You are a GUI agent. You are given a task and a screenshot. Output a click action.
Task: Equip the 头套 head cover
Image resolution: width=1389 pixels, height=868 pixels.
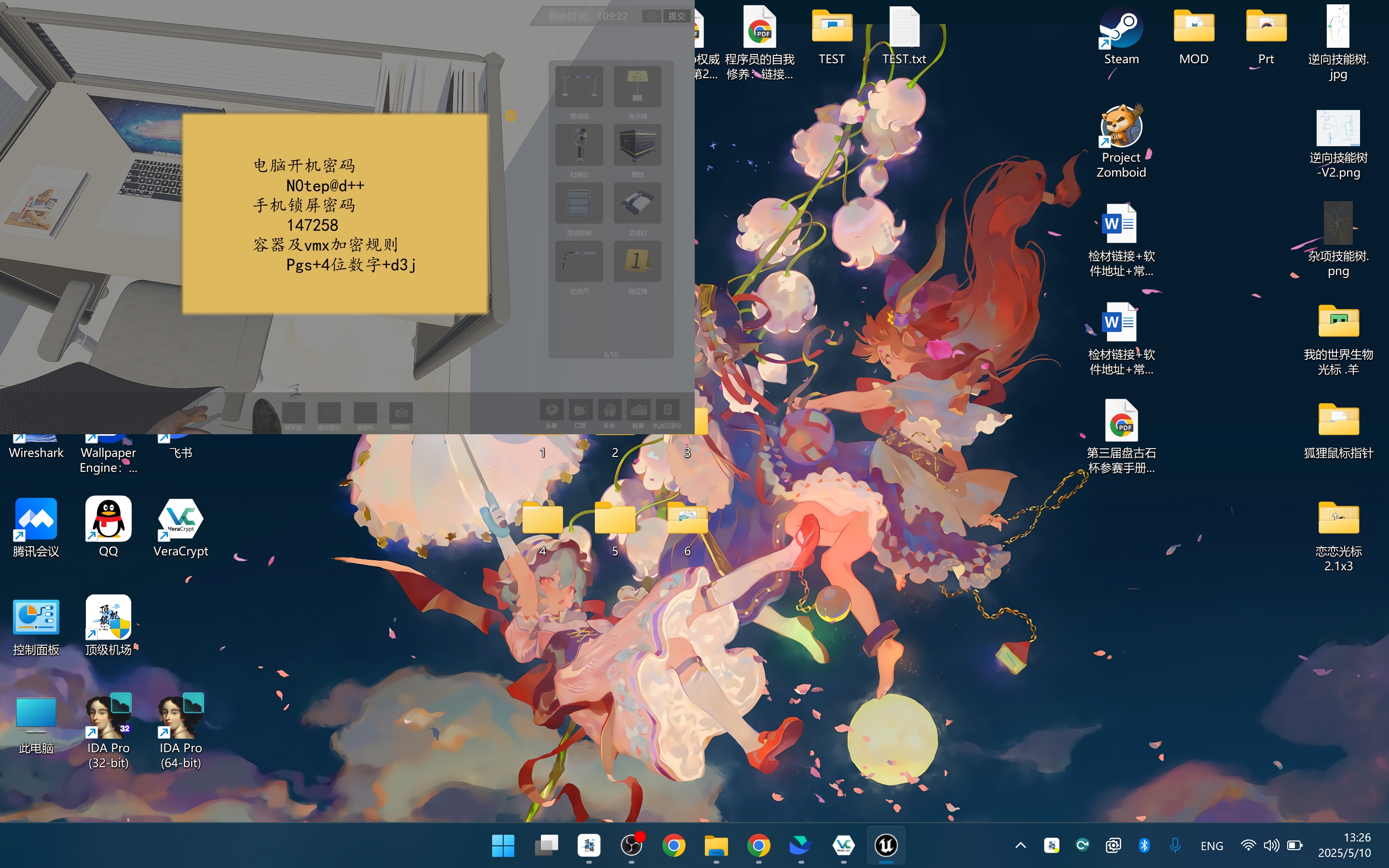(551, 410)
